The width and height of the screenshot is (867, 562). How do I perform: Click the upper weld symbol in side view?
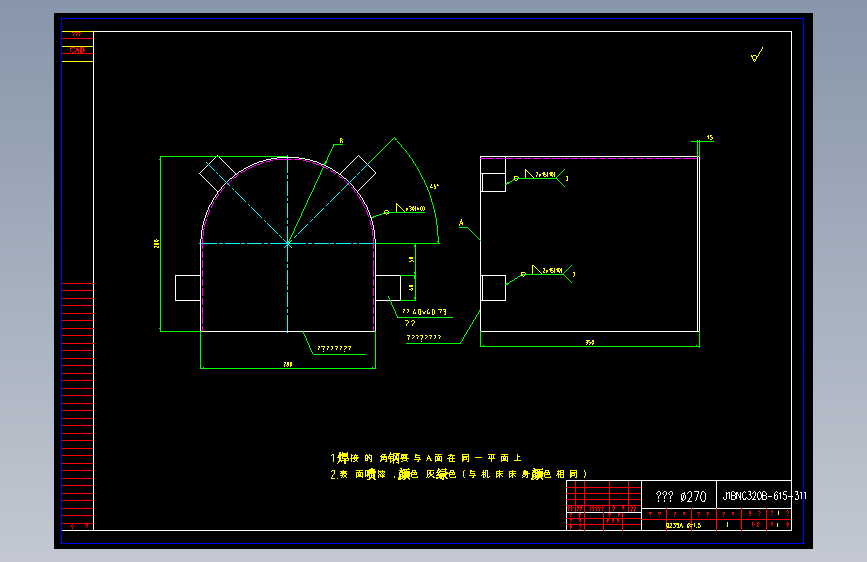[539, 176]
